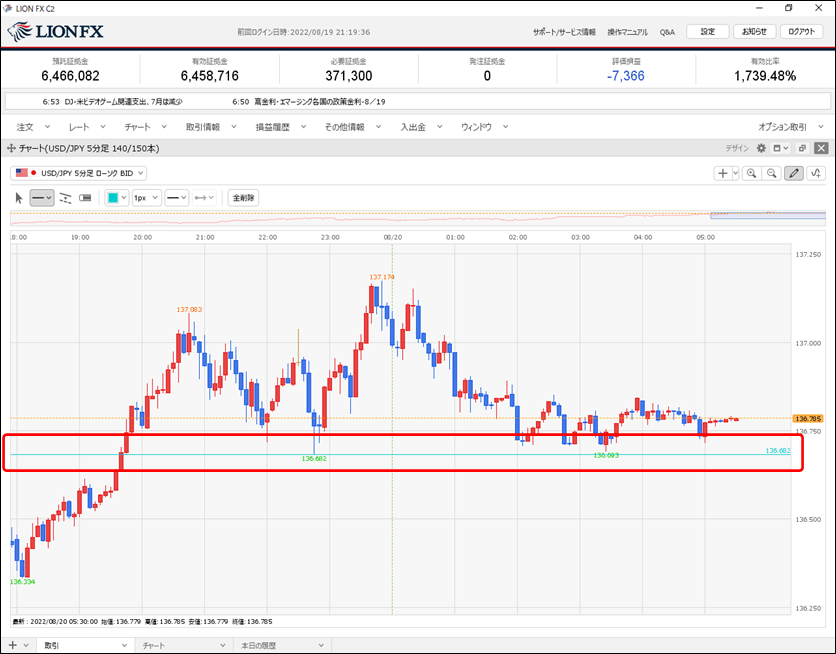The image size is (836, 654).
Task: Open chart settings gear icon
Action: coord(761,148)
